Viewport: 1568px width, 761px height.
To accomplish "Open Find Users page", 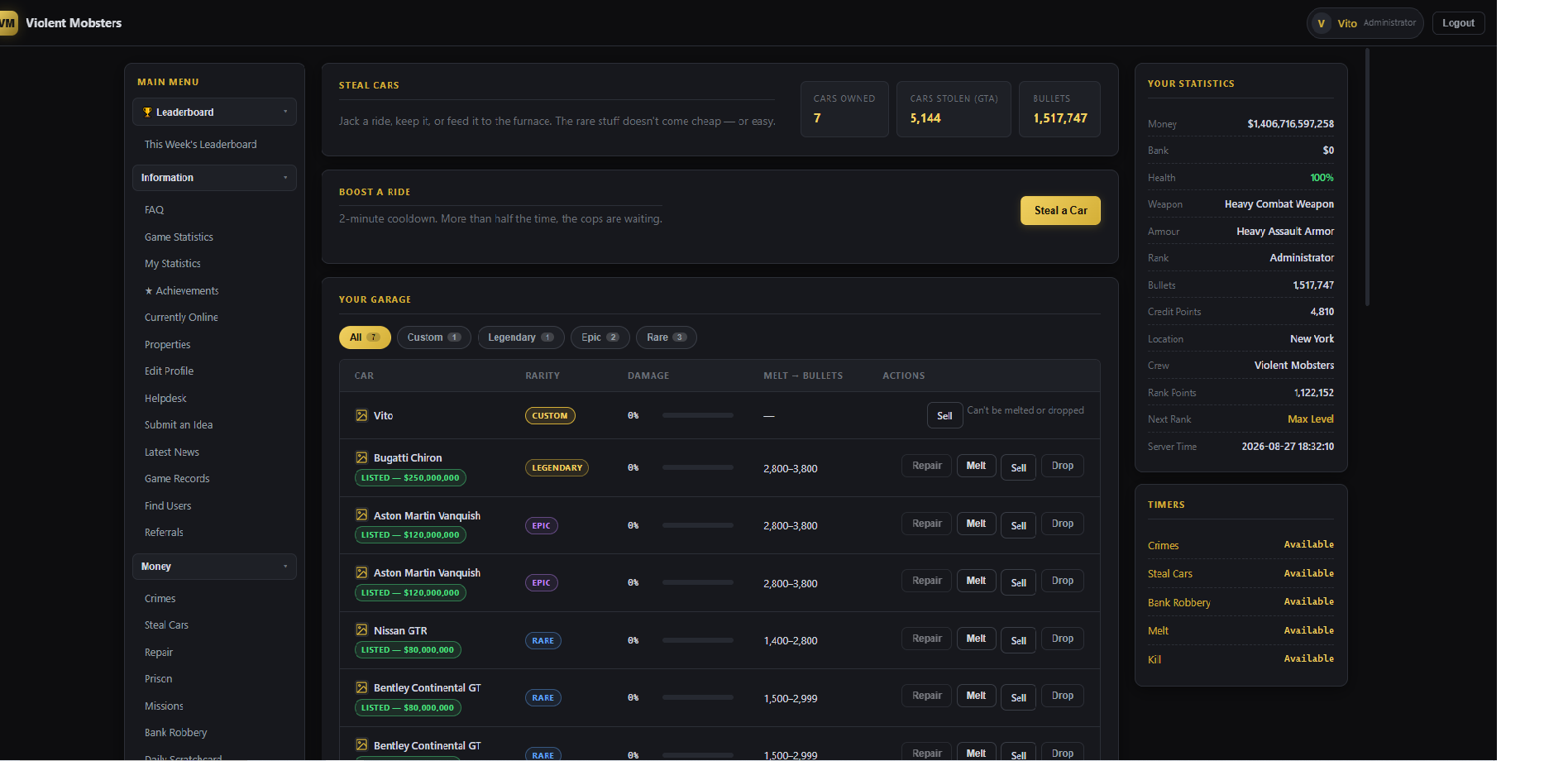I will (x=168, y=506).
